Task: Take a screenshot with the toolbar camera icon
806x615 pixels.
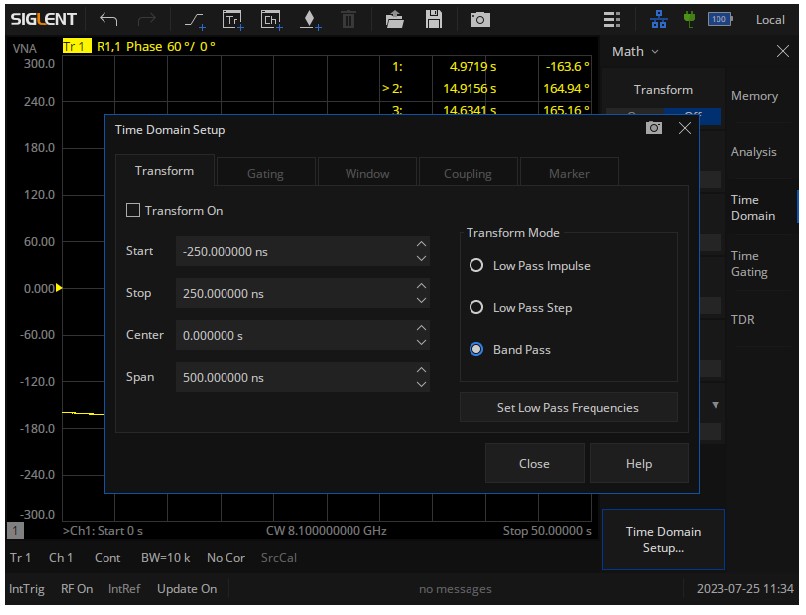Action: 480,19
